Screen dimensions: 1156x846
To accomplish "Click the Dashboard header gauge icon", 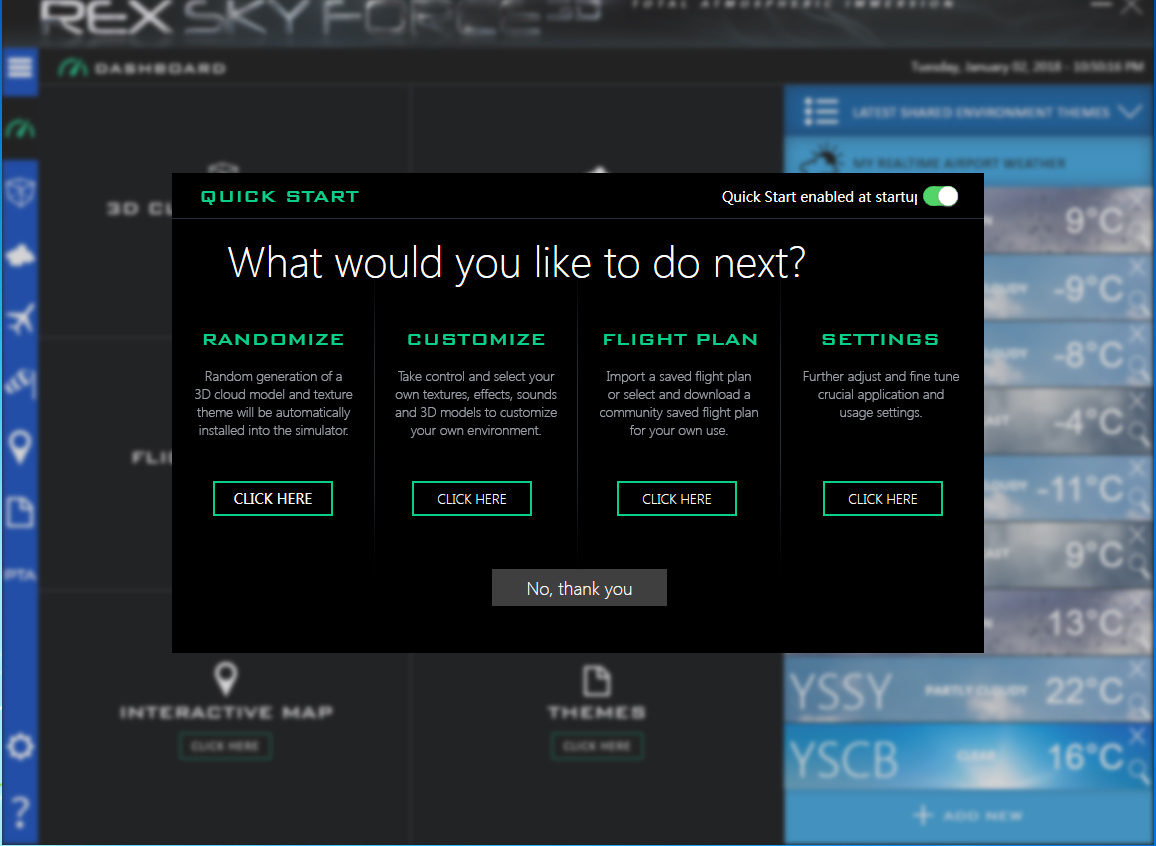I will 73,68.
